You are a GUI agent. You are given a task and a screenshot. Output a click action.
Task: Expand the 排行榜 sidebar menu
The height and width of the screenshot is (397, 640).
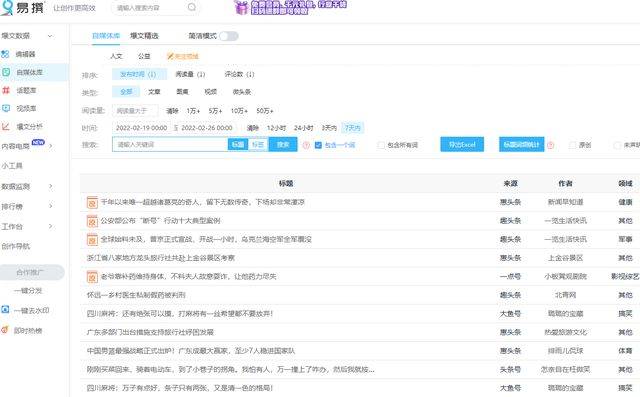(x=51, y=206)
